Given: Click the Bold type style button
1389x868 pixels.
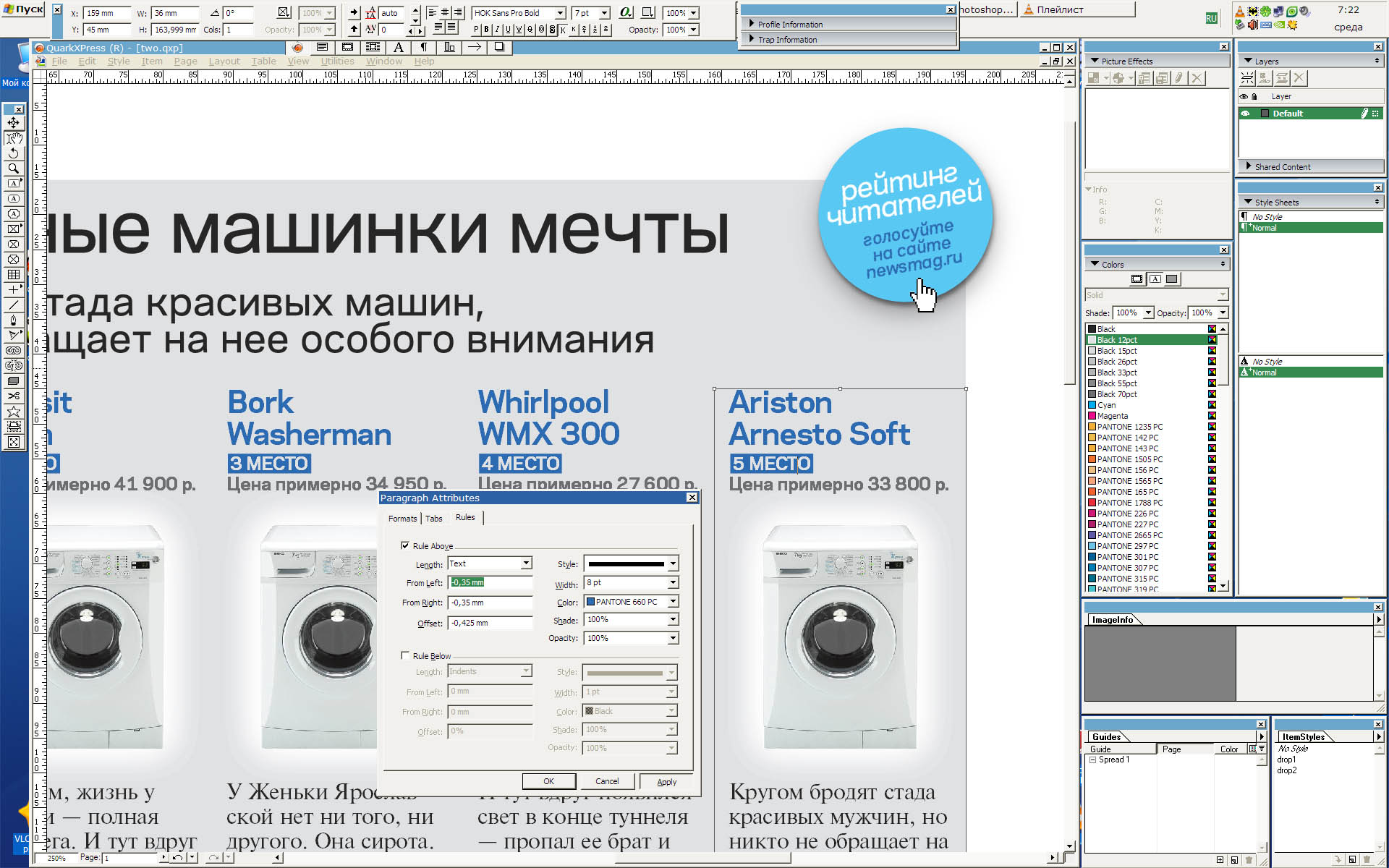Looking at the screenshot, I should point(486,30).
